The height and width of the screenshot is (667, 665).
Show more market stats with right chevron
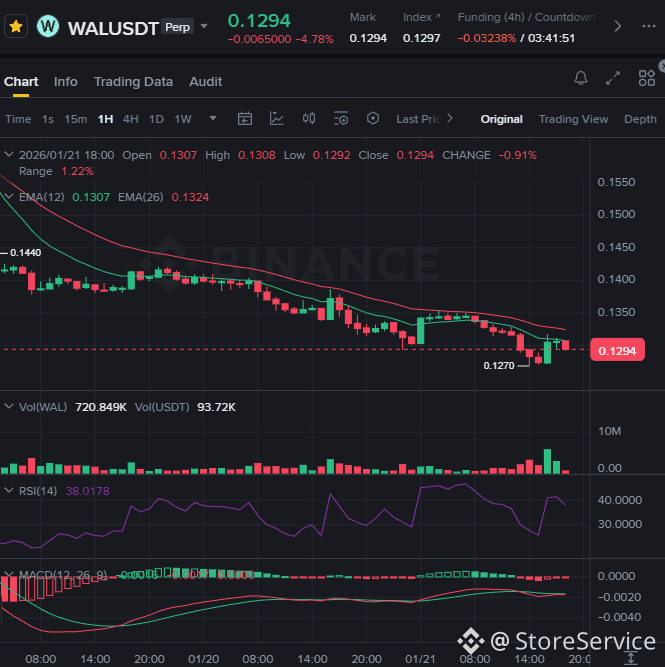617,26
